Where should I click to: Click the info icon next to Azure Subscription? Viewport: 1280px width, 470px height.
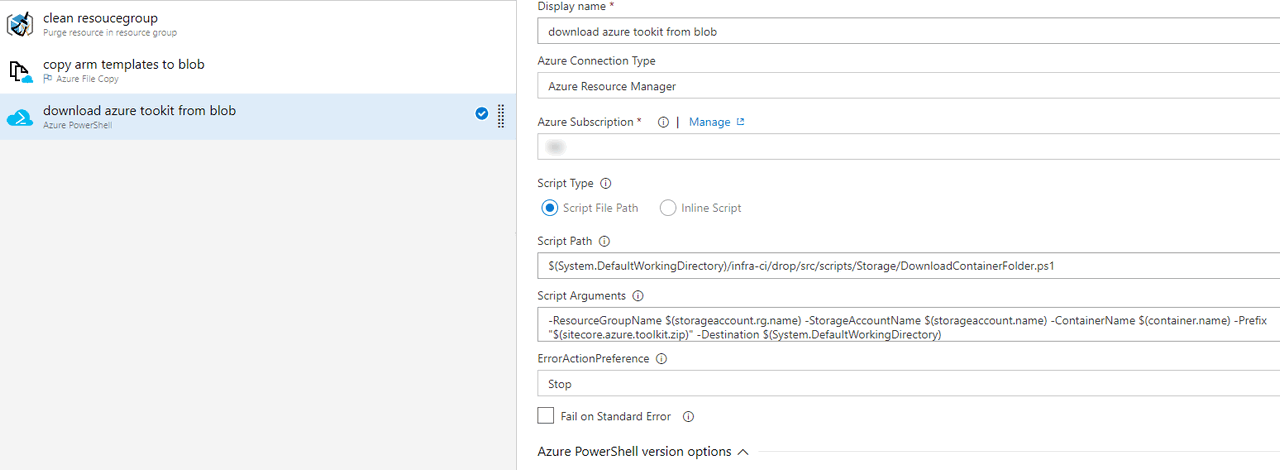coord(663,122)
